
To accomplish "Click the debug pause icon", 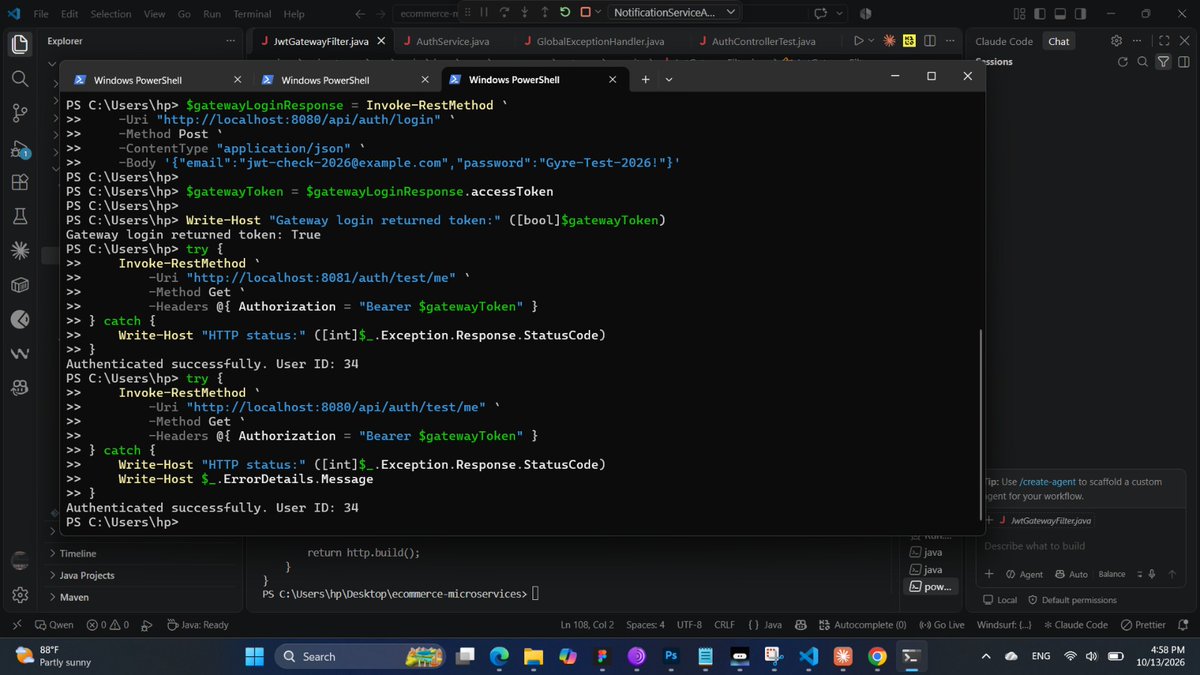I will [x=484, y=13].
